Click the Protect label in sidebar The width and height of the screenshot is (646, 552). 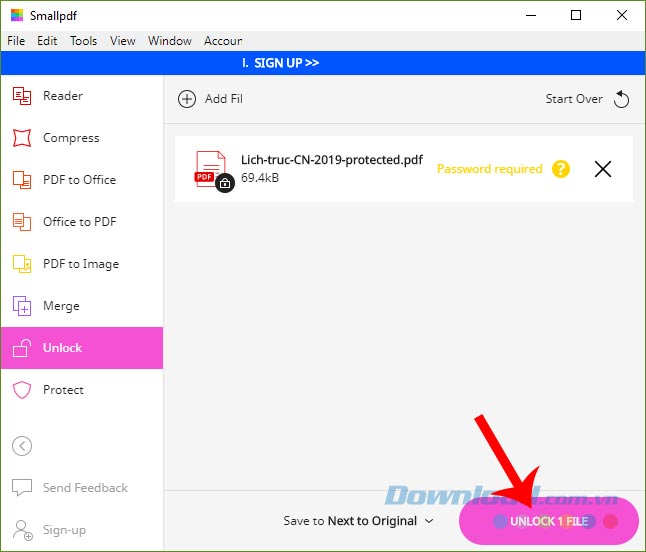pyautogui.click(x=63, y=390)
